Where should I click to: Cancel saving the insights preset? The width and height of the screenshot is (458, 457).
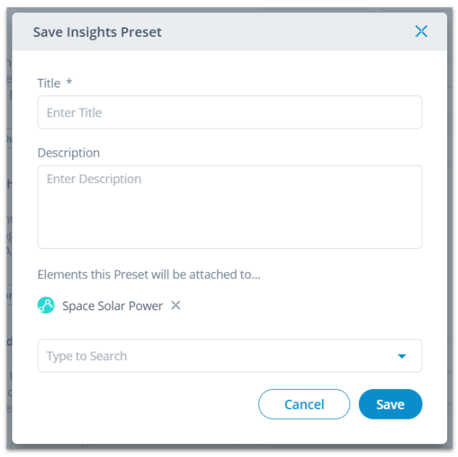pos(304,404)
